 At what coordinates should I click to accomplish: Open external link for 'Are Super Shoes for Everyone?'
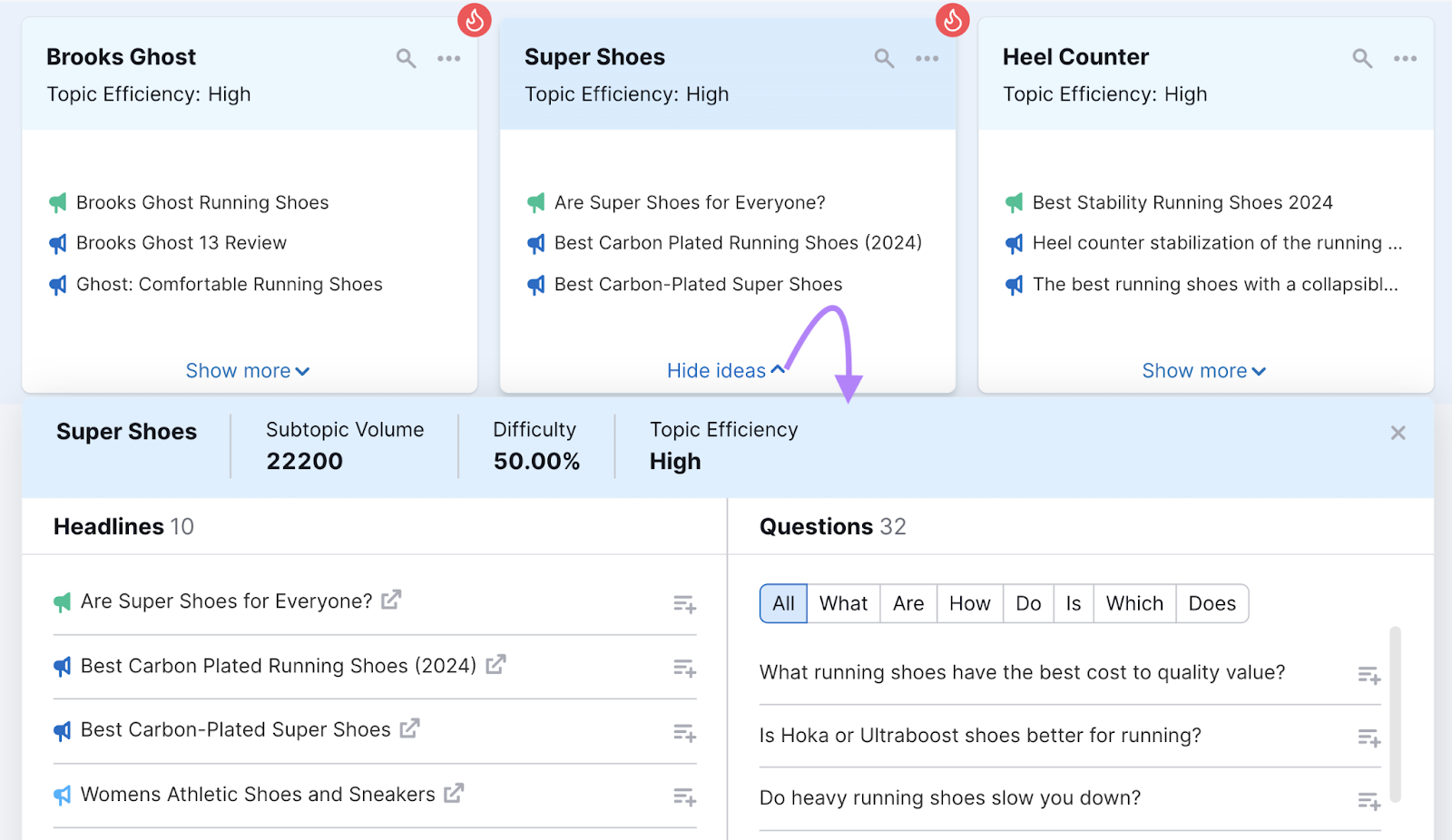(391, 600)
